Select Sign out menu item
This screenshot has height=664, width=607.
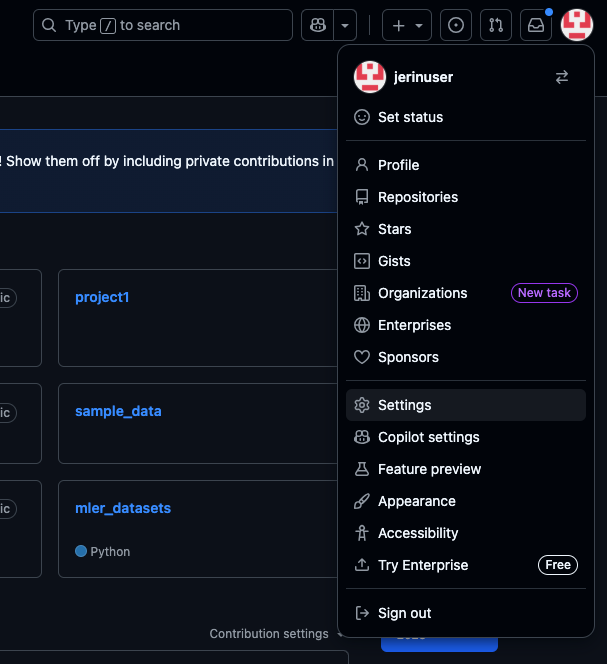(x=404, y=613)
